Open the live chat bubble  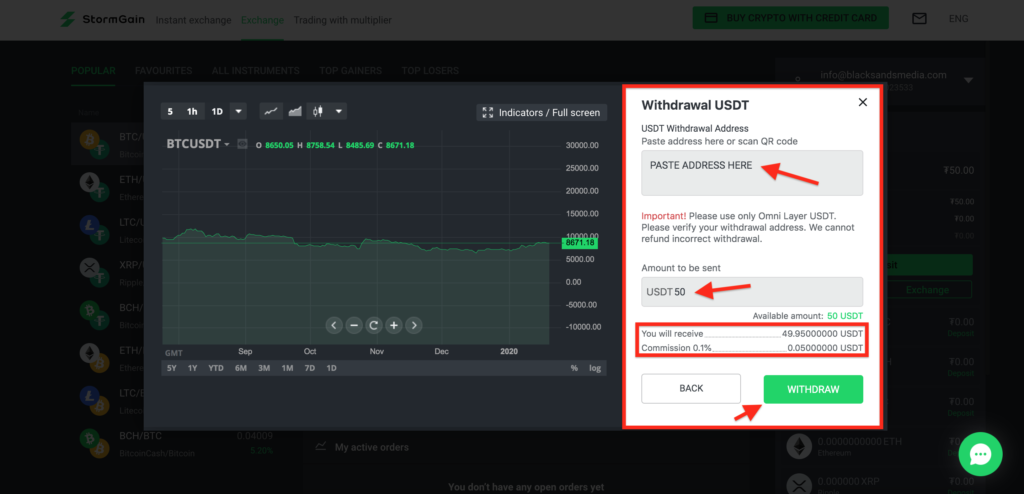coord(981,454)
